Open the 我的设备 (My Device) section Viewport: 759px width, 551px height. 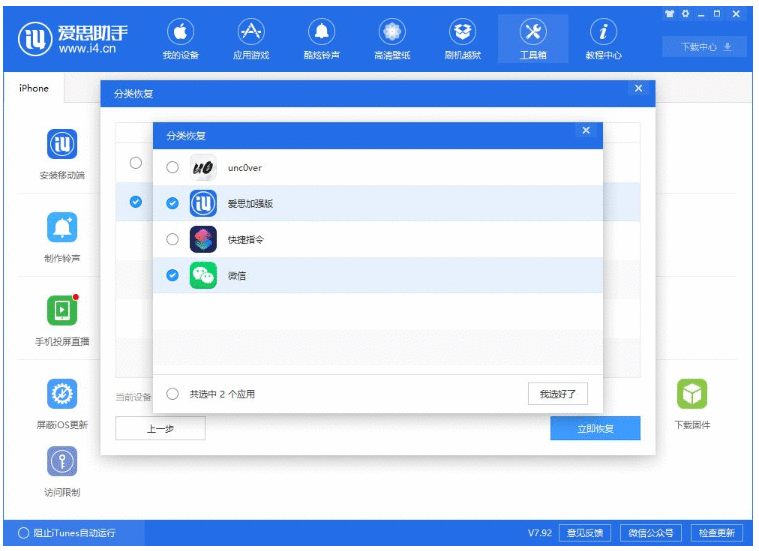coord(180,37)
